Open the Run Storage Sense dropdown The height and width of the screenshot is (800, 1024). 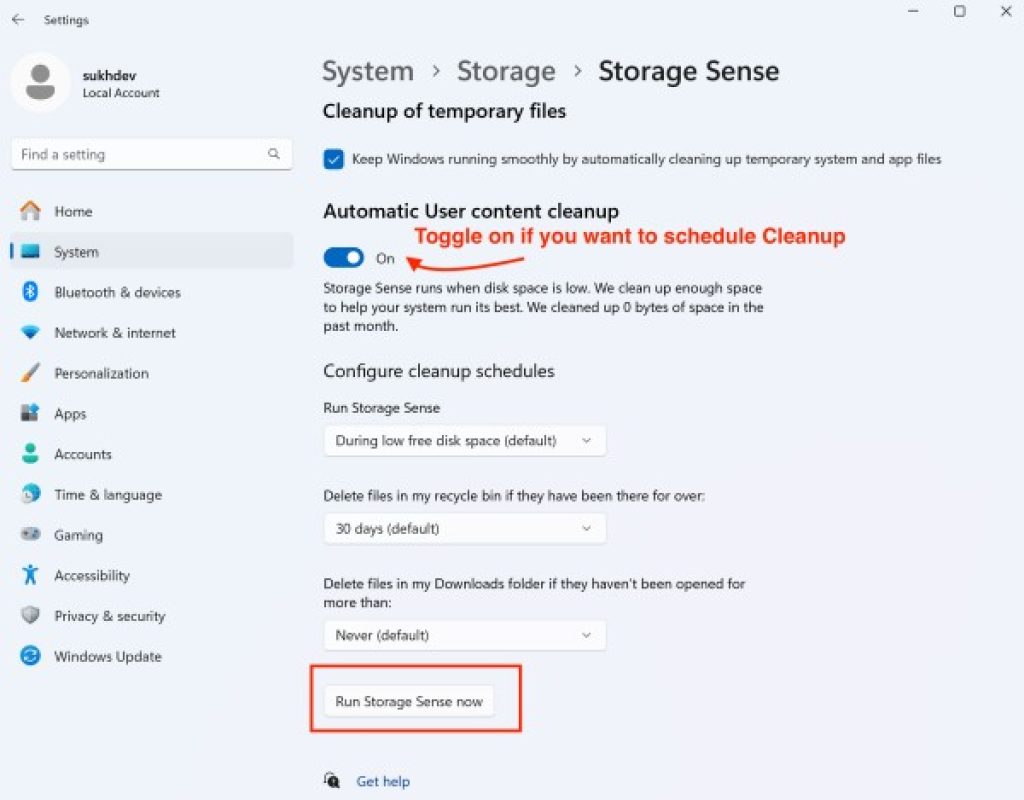464,440
